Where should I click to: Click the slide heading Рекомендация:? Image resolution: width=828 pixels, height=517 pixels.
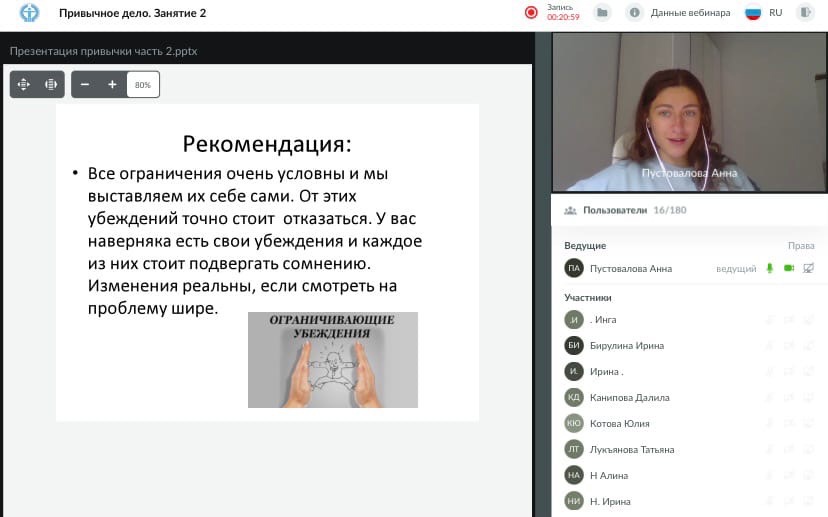click(x=267, y=144)
